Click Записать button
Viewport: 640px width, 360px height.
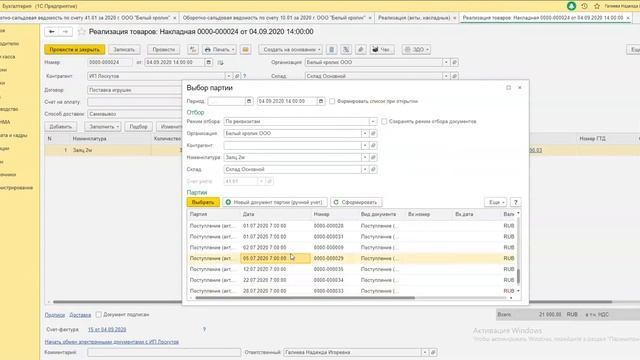(124, 49)
